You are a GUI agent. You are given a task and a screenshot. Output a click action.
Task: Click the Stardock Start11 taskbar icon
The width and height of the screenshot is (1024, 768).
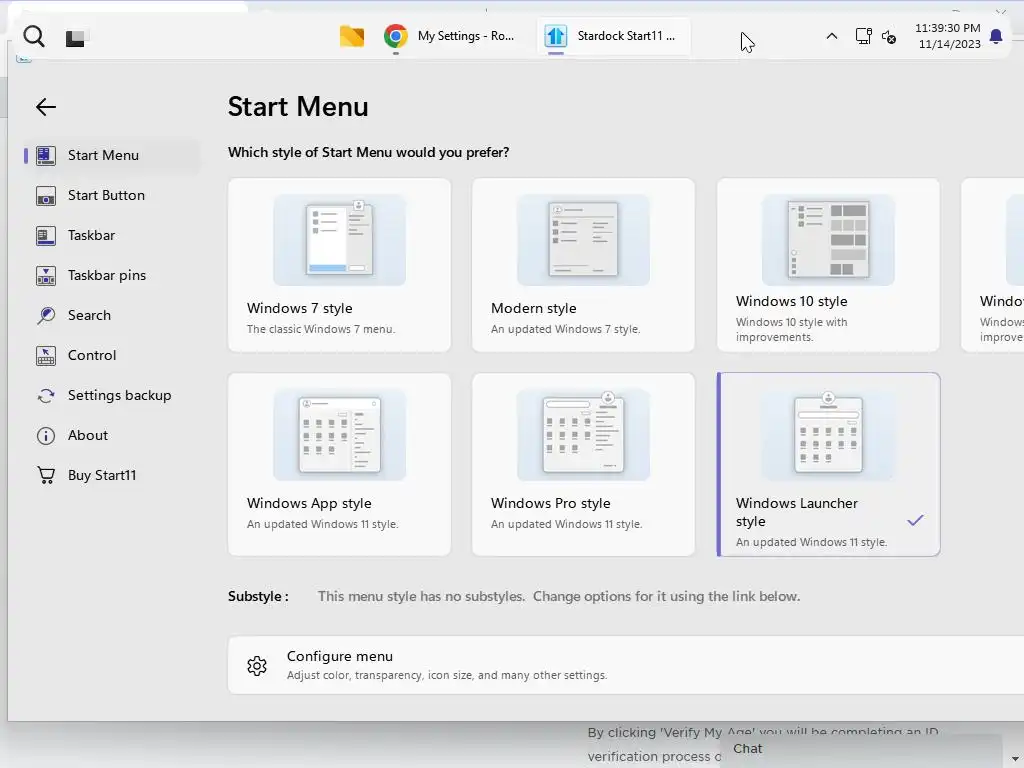tap(556, 36)
